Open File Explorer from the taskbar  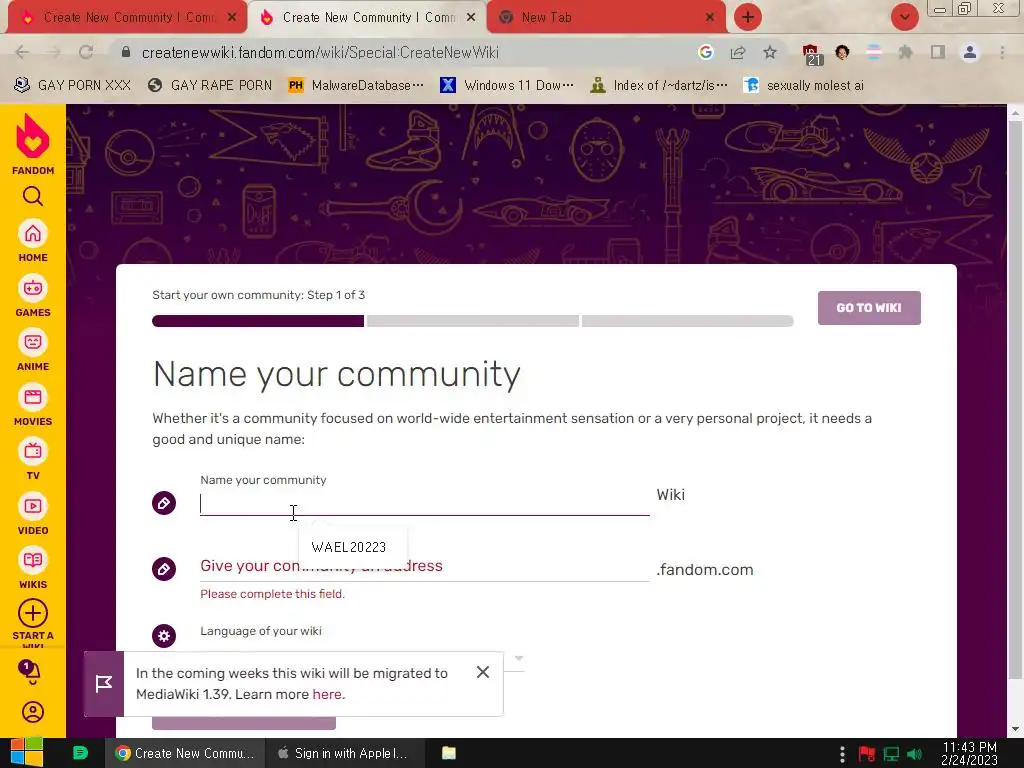[449, 753]
